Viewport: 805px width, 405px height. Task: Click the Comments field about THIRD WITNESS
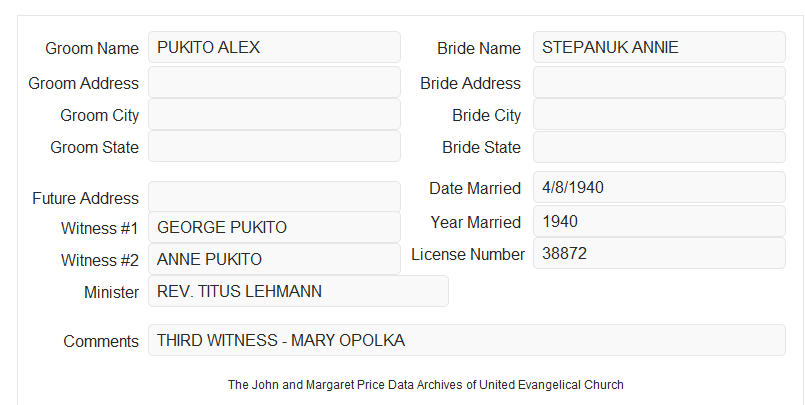click(x=467, y=340)
